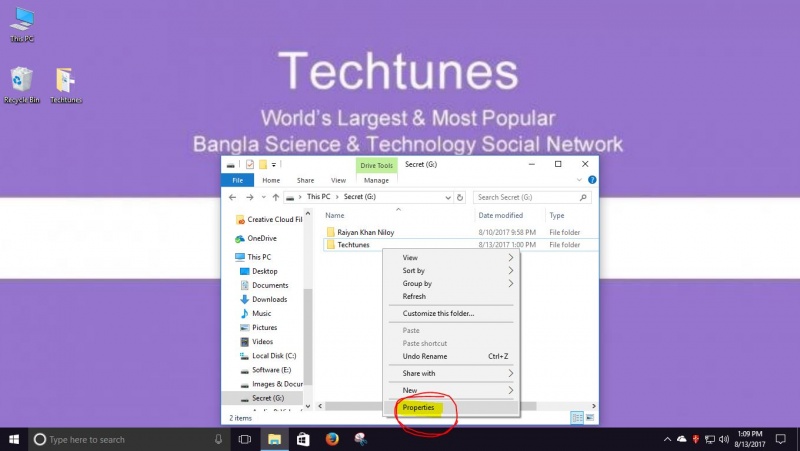Open Techtunes folder on the desktop
The image size is (800, 451).
click(66, 85)
